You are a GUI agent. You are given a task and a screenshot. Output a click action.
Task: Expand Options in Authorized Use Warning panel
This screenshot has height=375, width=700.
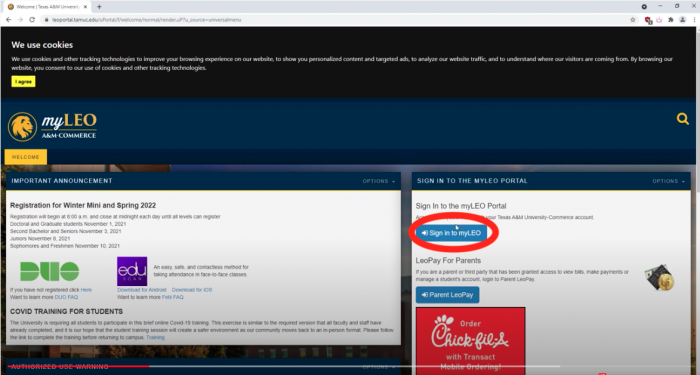[x=379, y=367]
